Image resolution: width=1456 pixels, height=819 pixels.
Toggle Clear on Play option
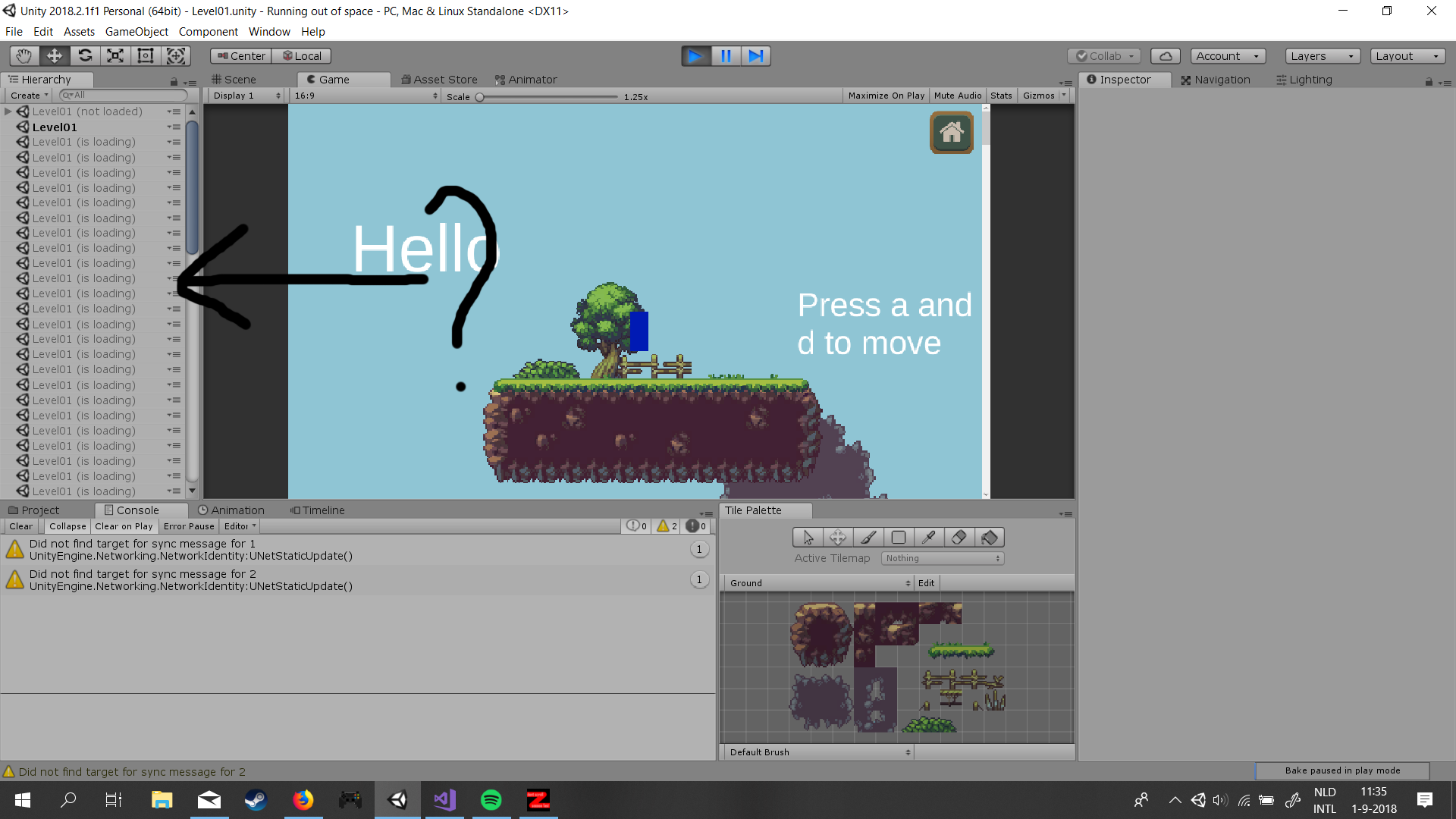point(124,526)
